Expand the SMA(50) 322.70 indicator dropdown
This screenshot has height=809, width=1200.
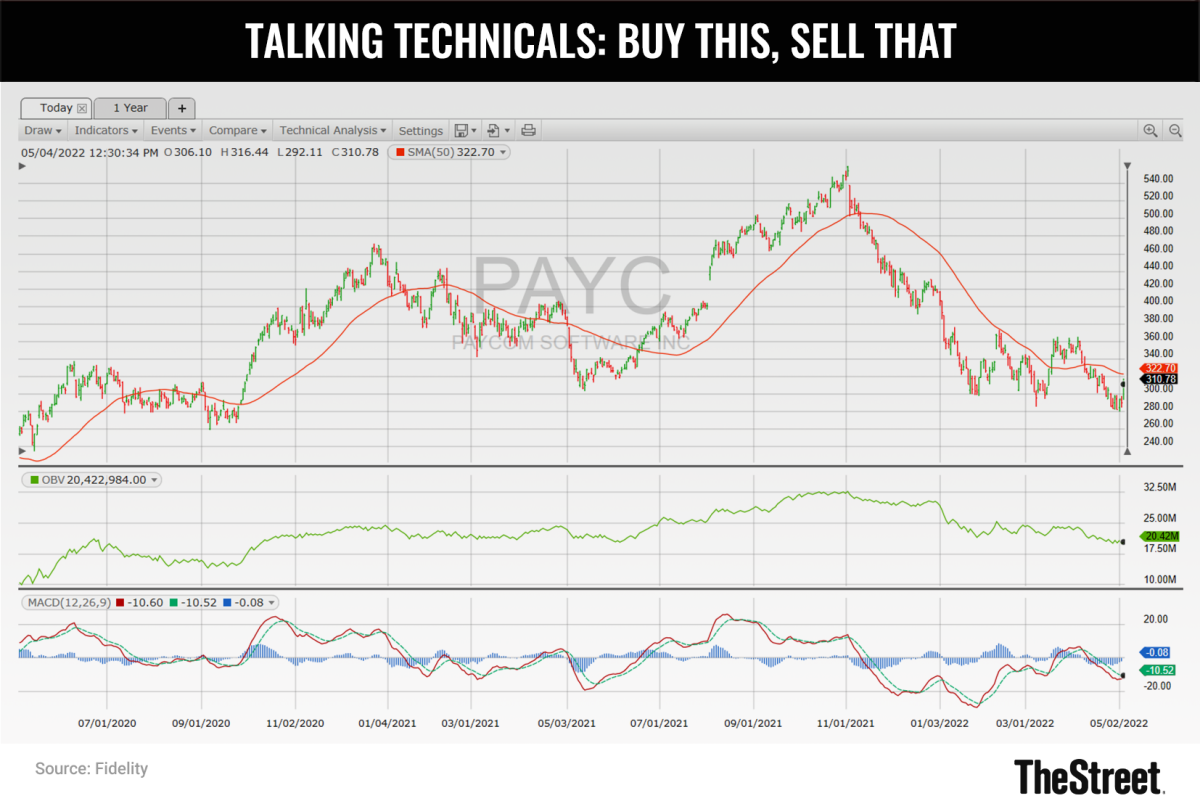click(504, 152)
